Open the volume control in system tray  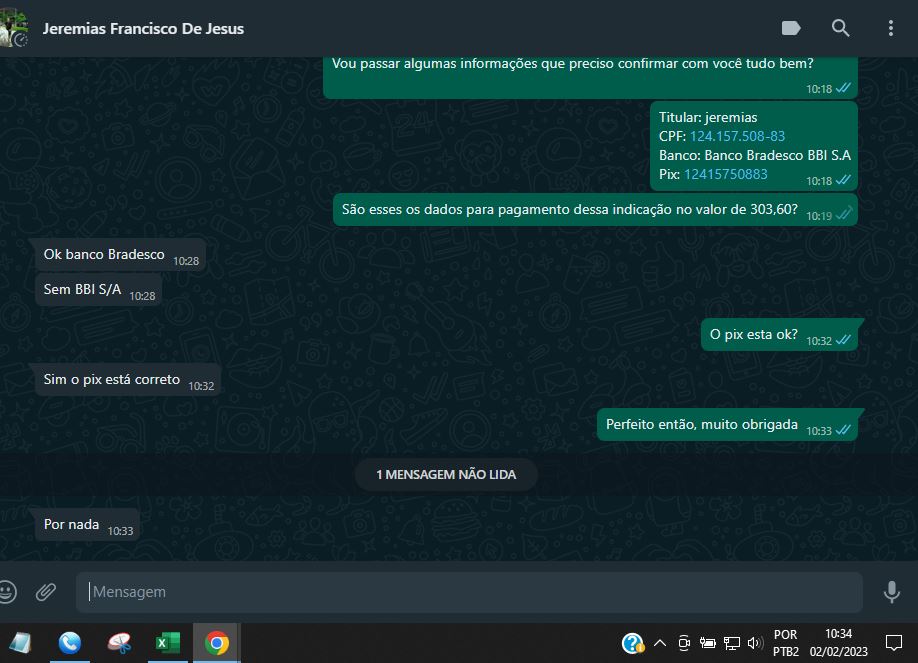(757, 643)
